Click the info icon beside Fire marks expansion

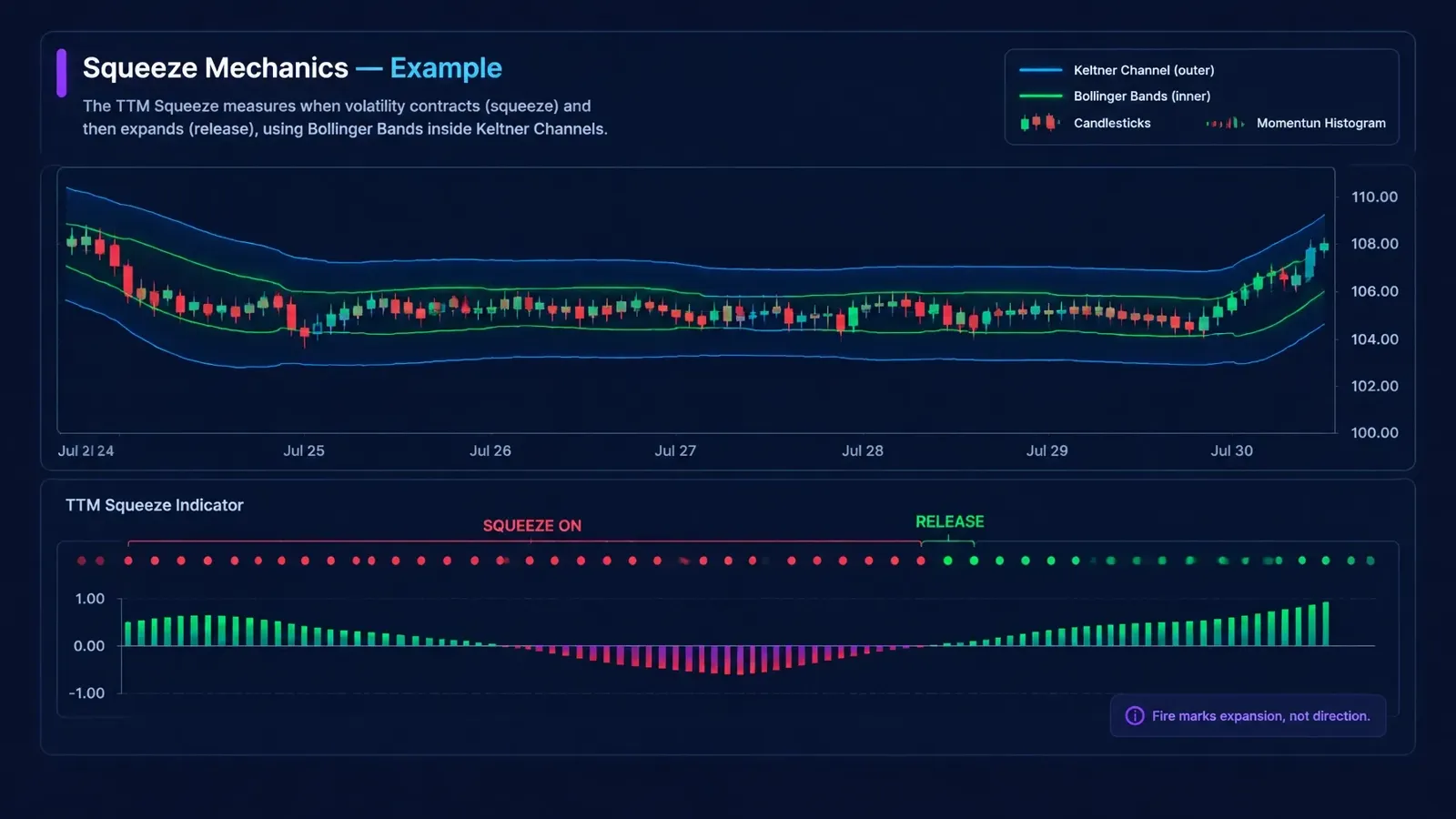[1135, 716]
